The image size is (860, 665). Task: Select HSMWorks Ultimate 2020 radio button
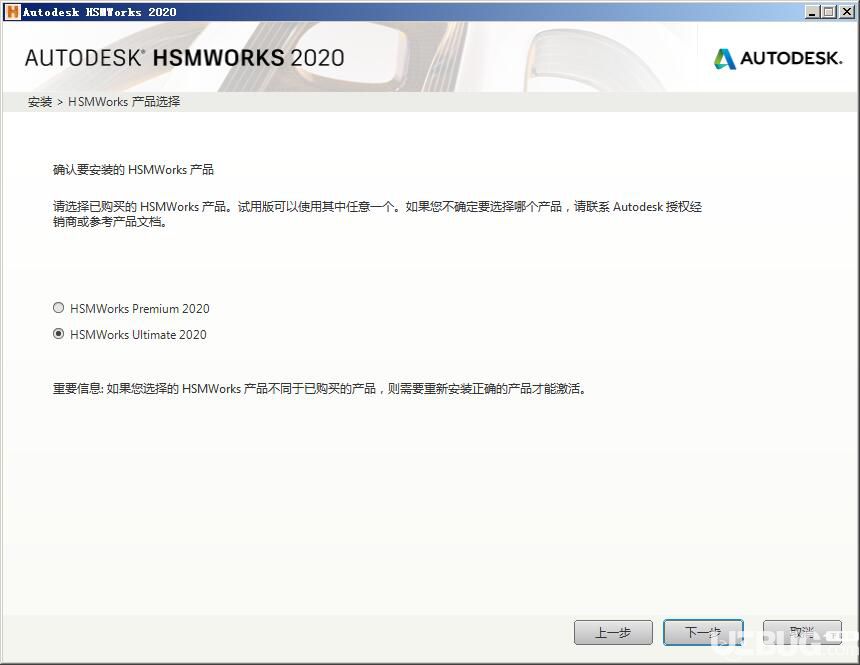(59, 334)
